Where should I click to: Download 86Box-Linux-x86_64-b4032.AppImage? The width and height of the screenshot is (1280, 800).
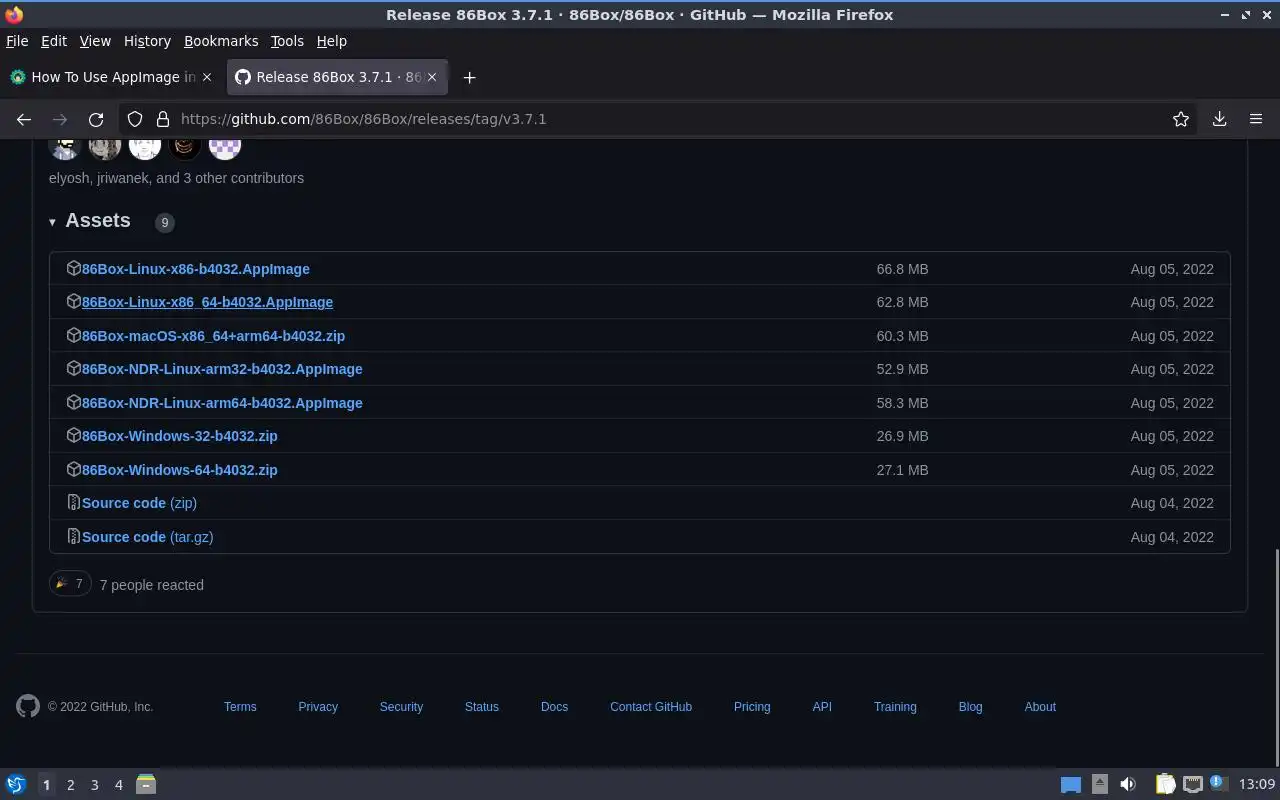(207, 302)
